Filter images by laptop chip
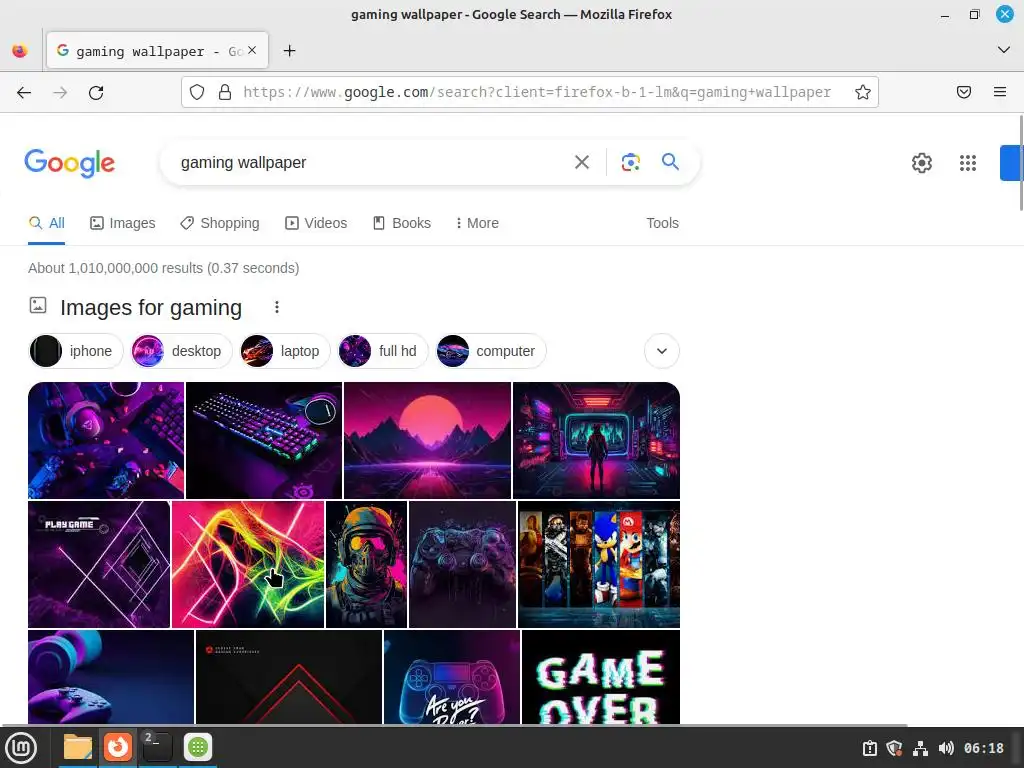1024x768 pixels. (284, 351)
